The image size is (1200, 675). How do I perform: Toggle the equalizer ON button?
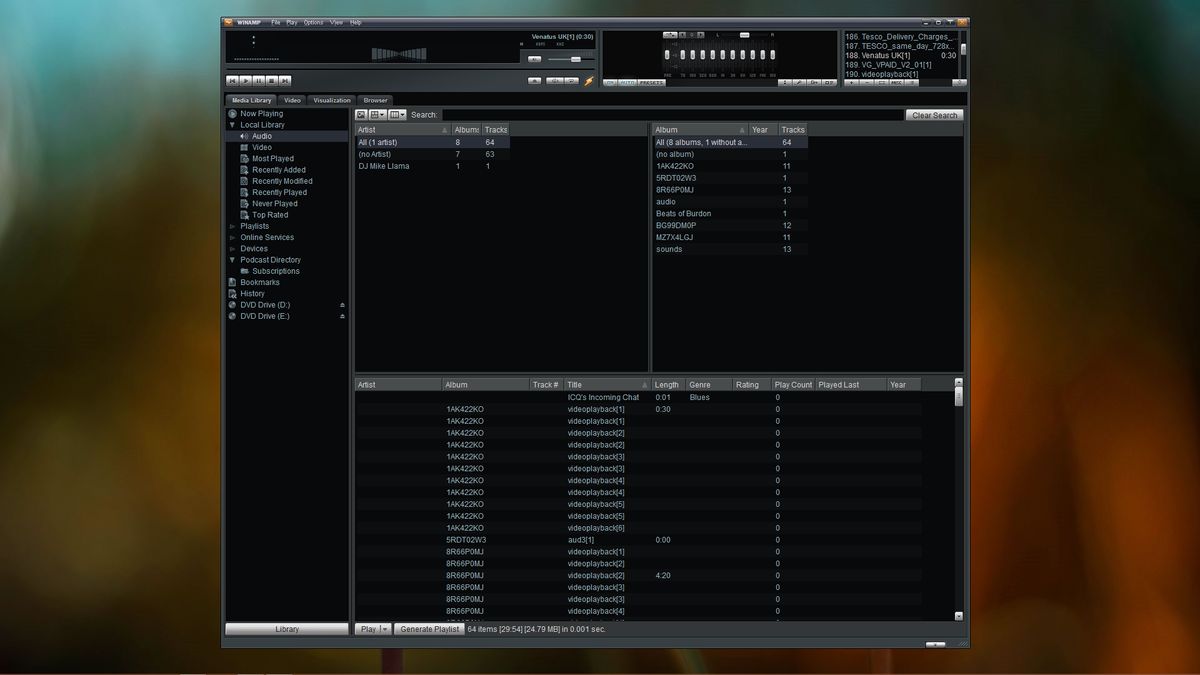tap(609, 83)
